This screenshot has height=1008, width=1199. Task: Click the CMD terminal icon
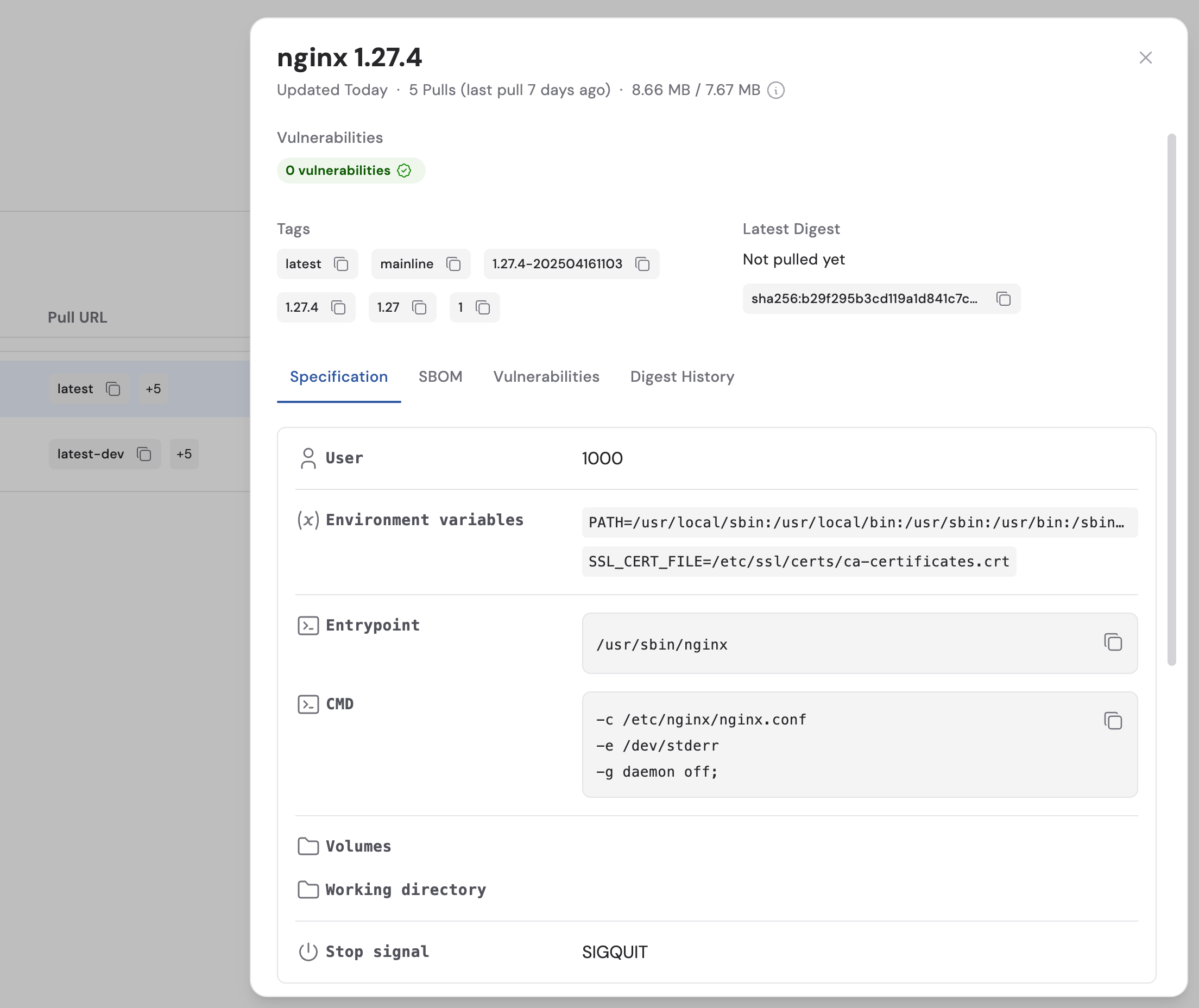[308, 704]
